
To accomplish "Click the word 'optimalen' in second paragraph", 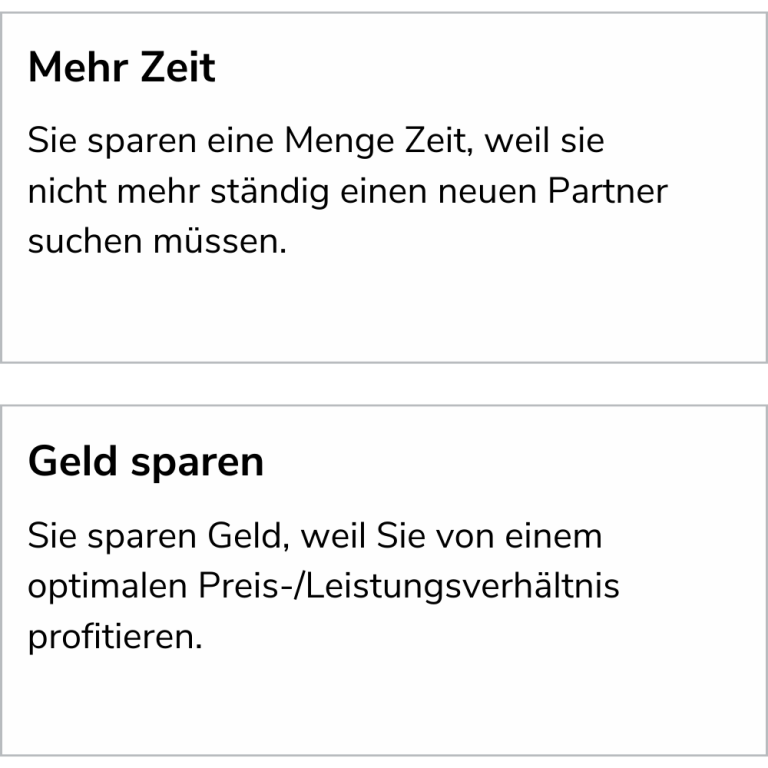I will click(107, 587).
